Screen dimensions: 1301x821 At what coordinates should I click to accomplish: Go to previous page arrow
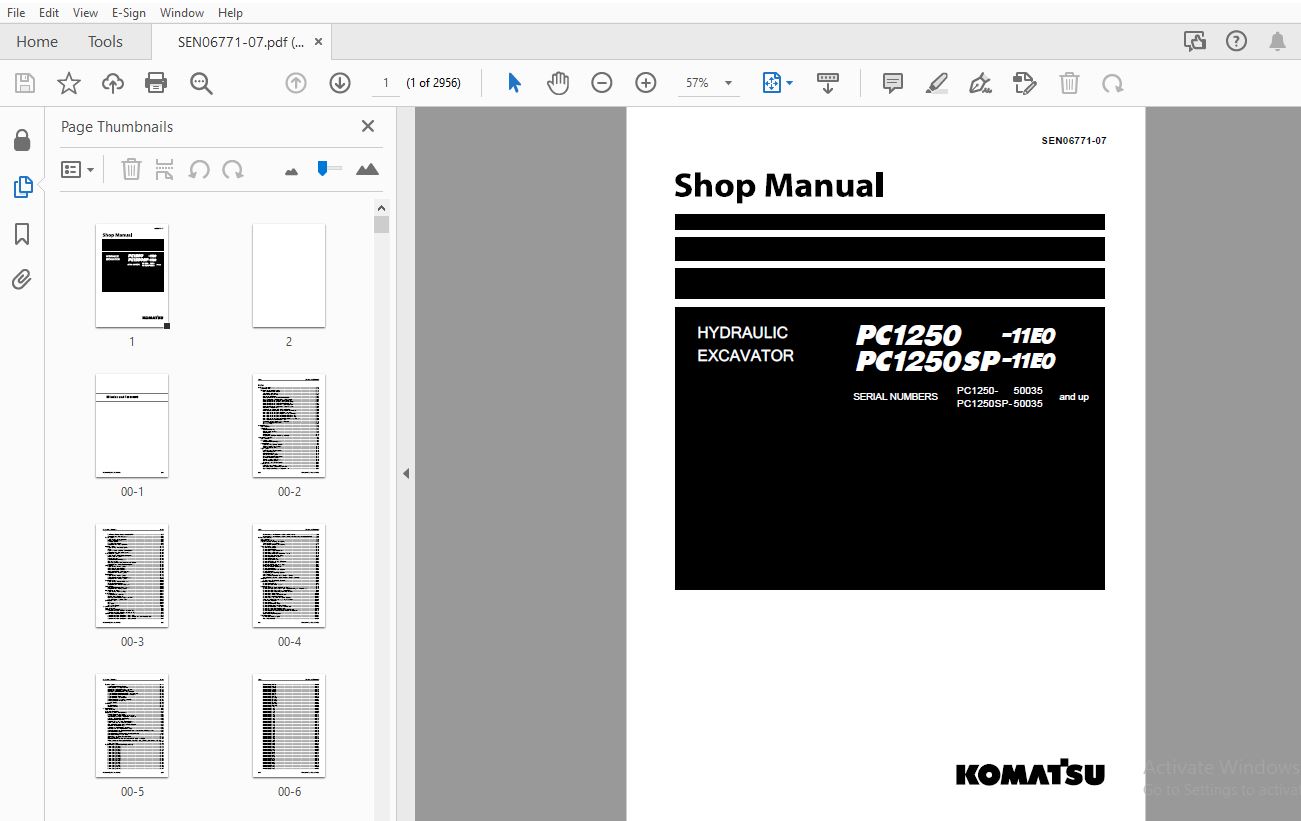point(296,83)
